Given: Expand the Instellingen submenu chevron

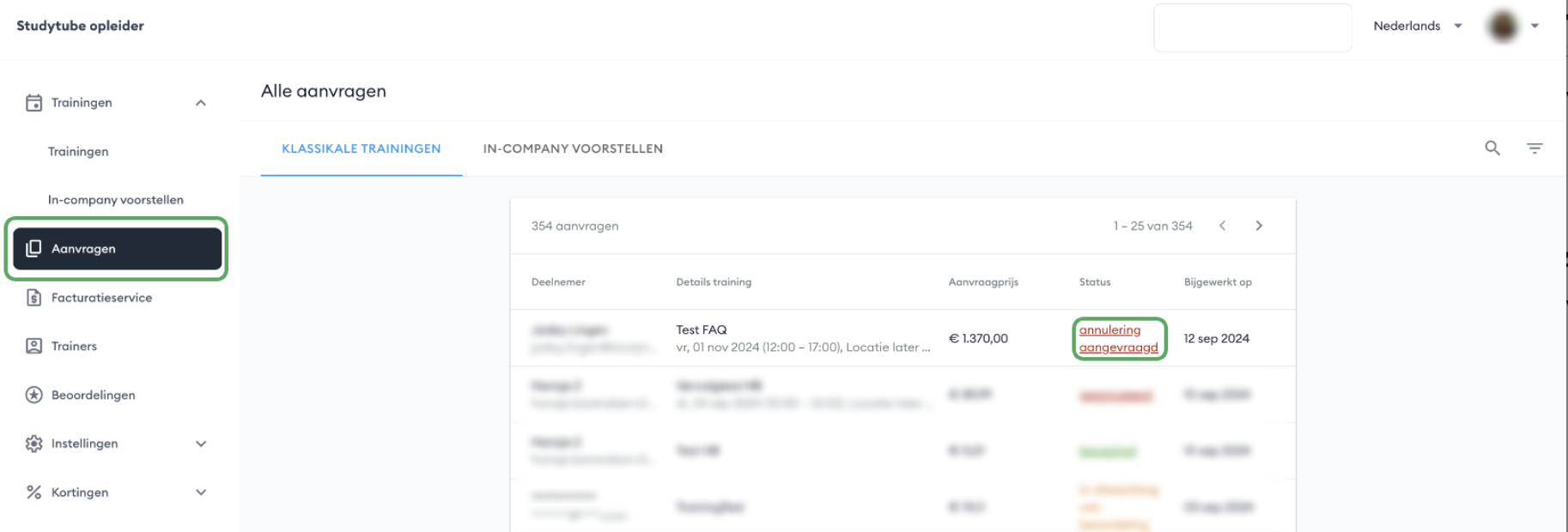Looking at the screenshot, I should [x=201, y=444].
